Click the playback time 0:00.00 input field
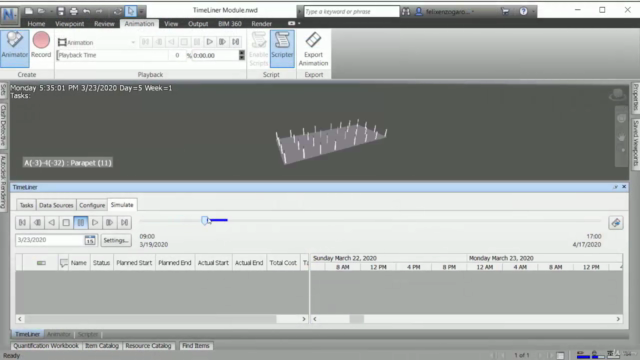Viewport: 640px width, 360px height. pos(215,55)
